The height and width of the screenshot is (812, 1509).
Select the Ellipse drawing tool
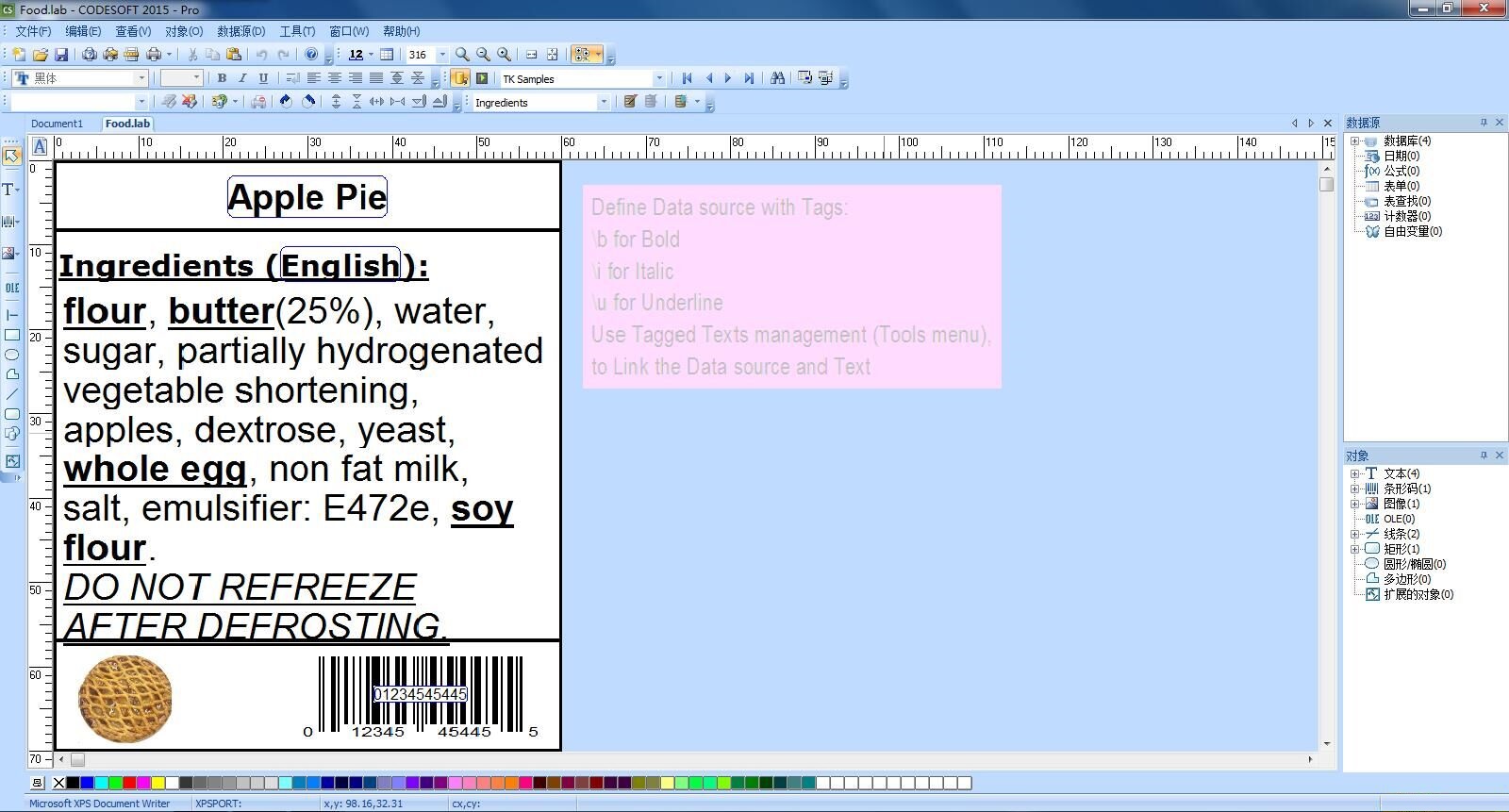pyautogui.click(x=11, y=355)
